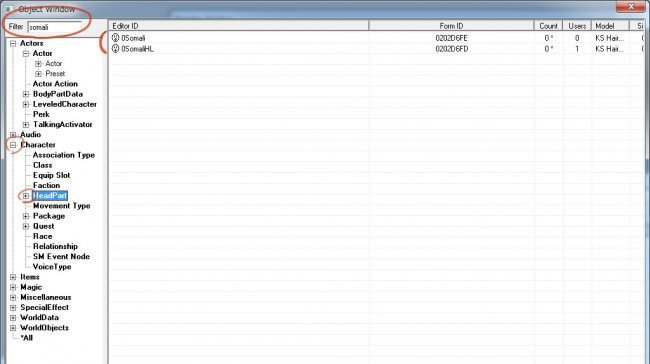Select the 0Somali head part row icon
Viewport: 650px width, 364px height.
(115, 38)
